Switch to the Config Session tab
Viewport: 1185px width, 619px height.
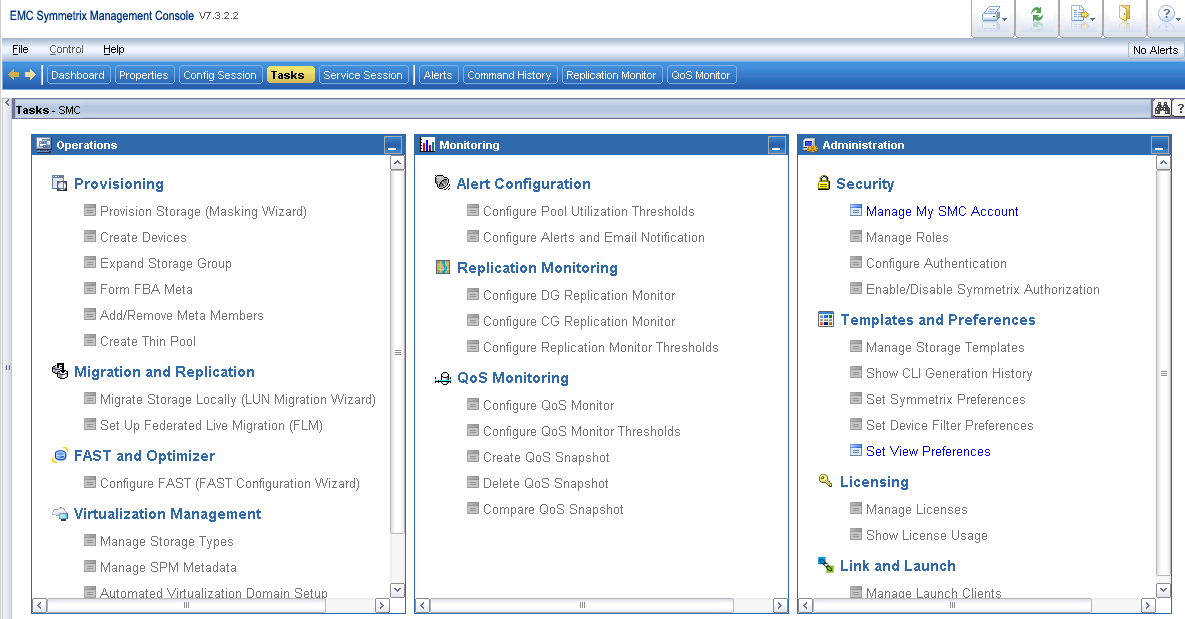pos(220,75)
